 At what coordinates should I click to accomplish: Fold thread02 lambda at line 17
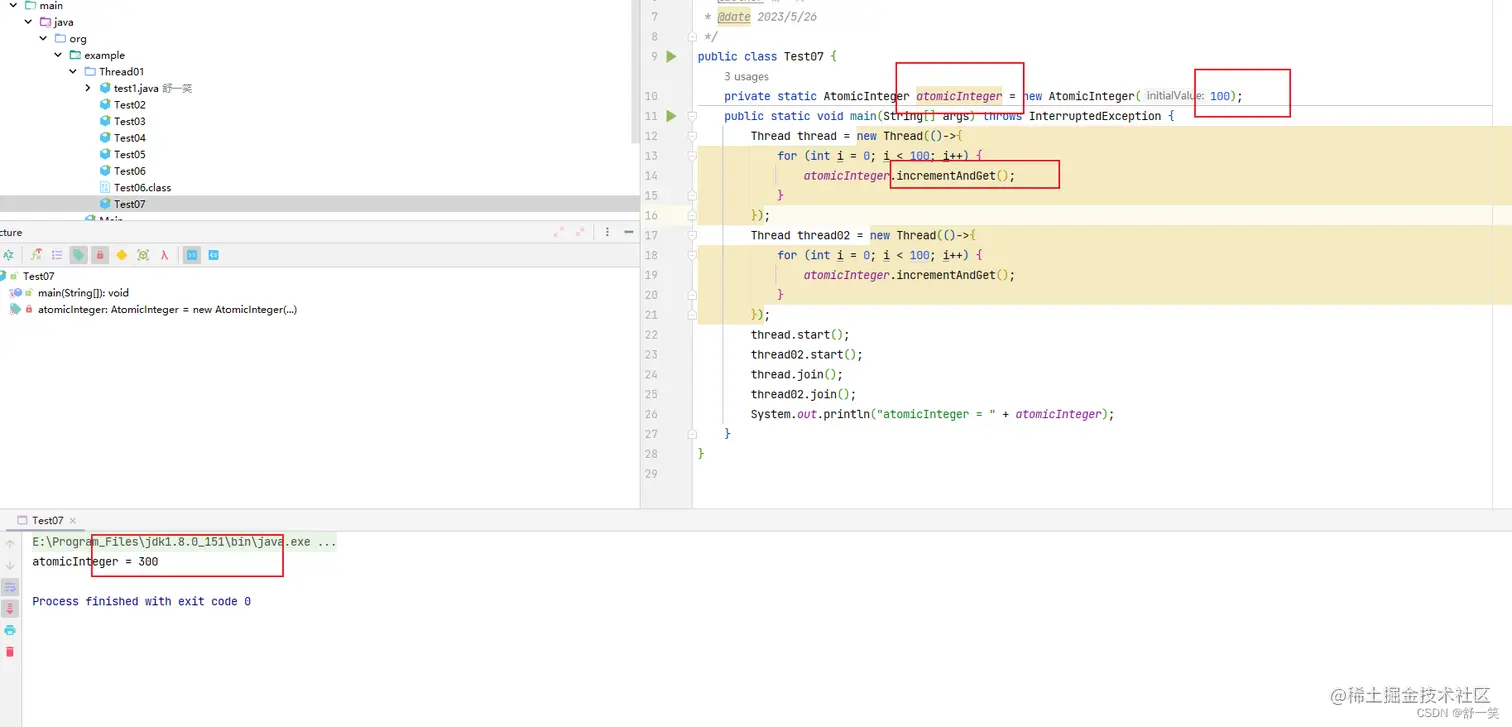[x=691, y=235]
